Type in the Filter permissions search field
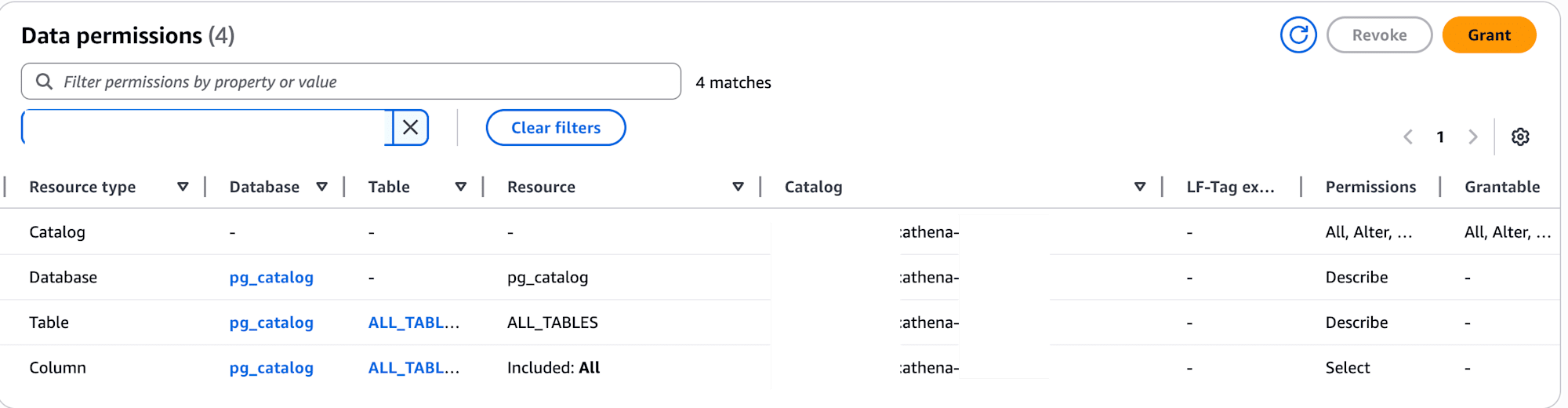This screenshot has width=1568, height=408. pos(361,82)
